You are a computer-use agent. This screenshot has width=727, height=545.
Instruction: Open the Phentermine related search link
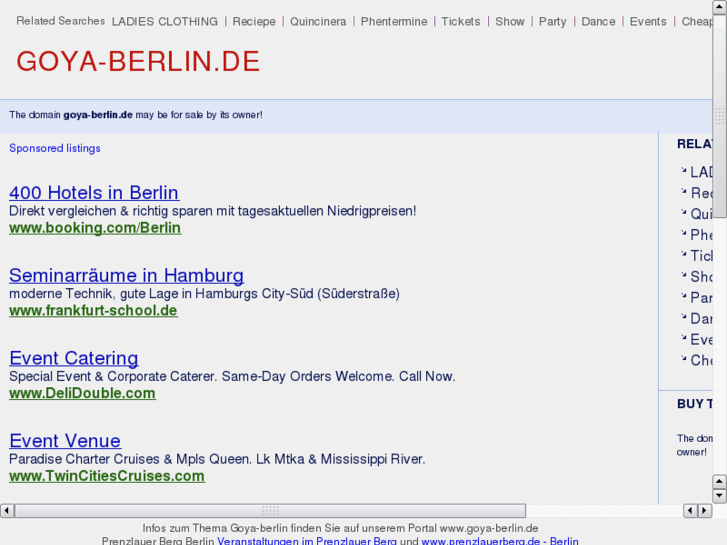tap(394, 22)
